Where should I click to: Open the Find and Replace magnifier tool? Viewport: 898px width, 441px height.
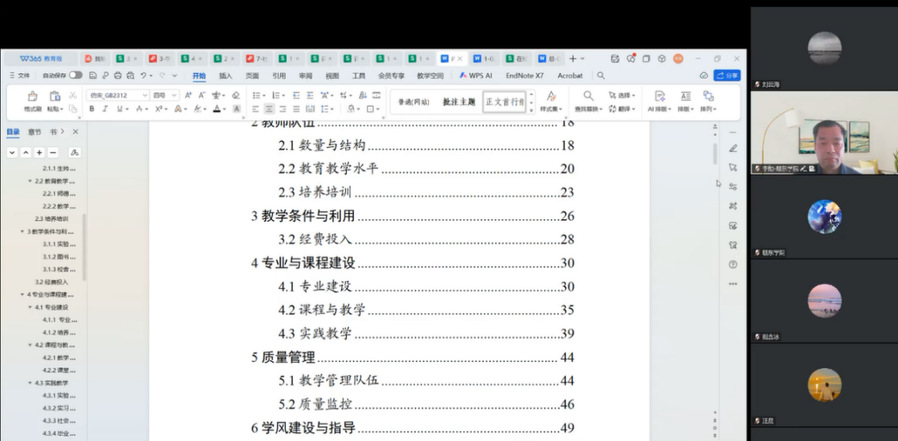(586, 97)
